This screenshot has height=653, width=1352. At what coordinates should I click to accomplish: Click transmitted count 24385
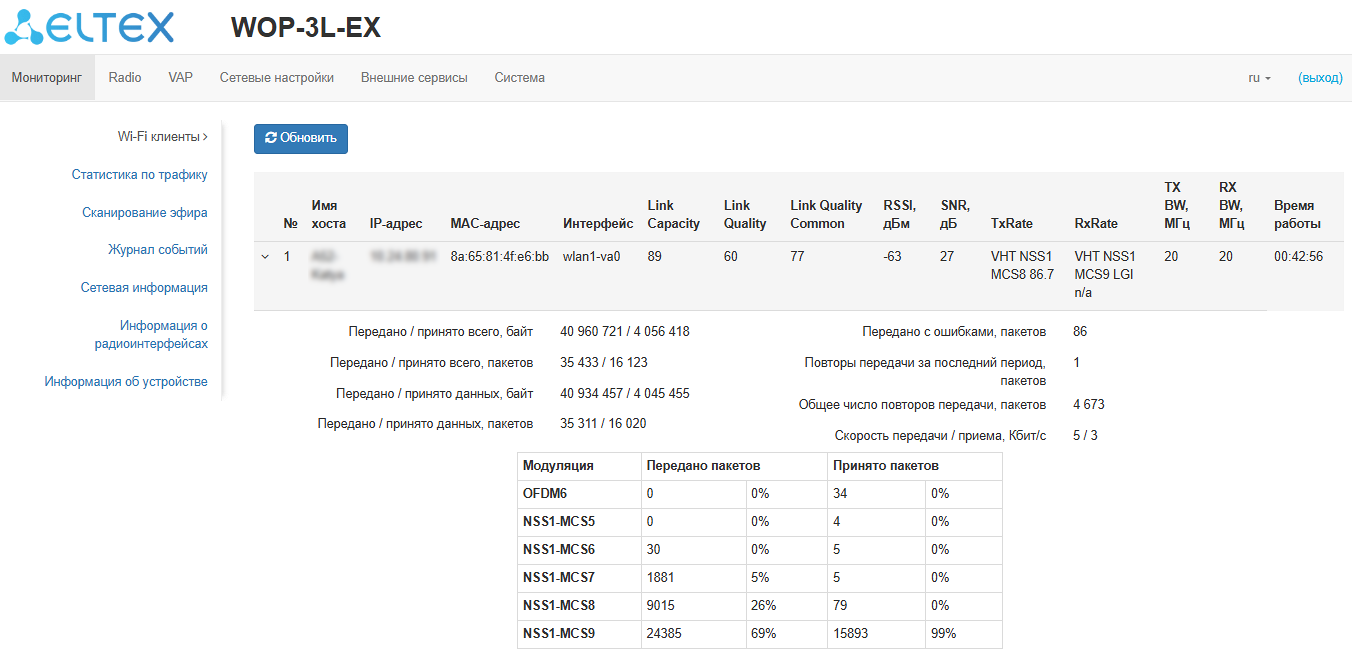(664, 634)
